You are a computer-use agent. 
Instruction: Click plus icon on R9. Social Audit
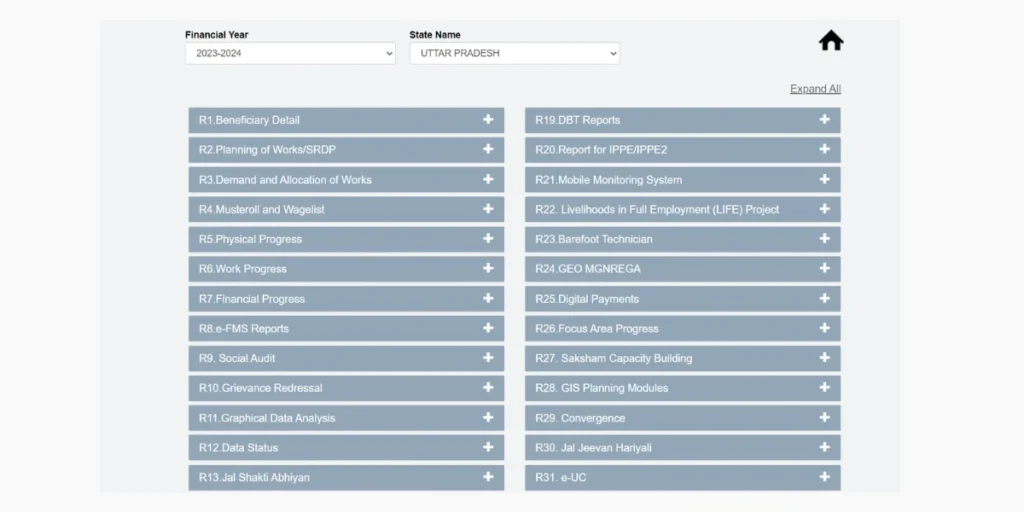pyautogui.click(x=488, y=358)
